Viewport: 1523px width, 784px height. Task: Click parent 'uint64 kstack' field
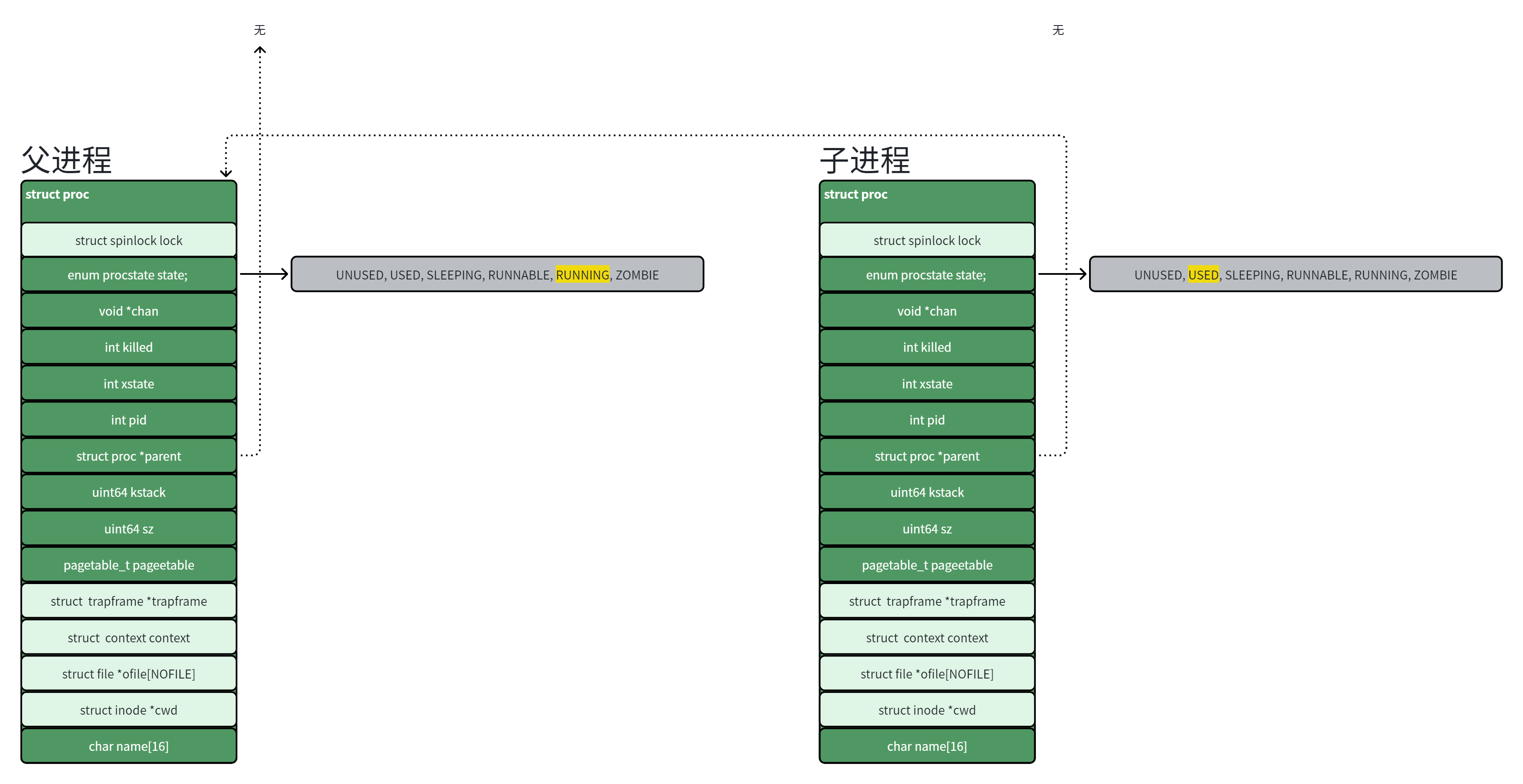coord(128,492)
